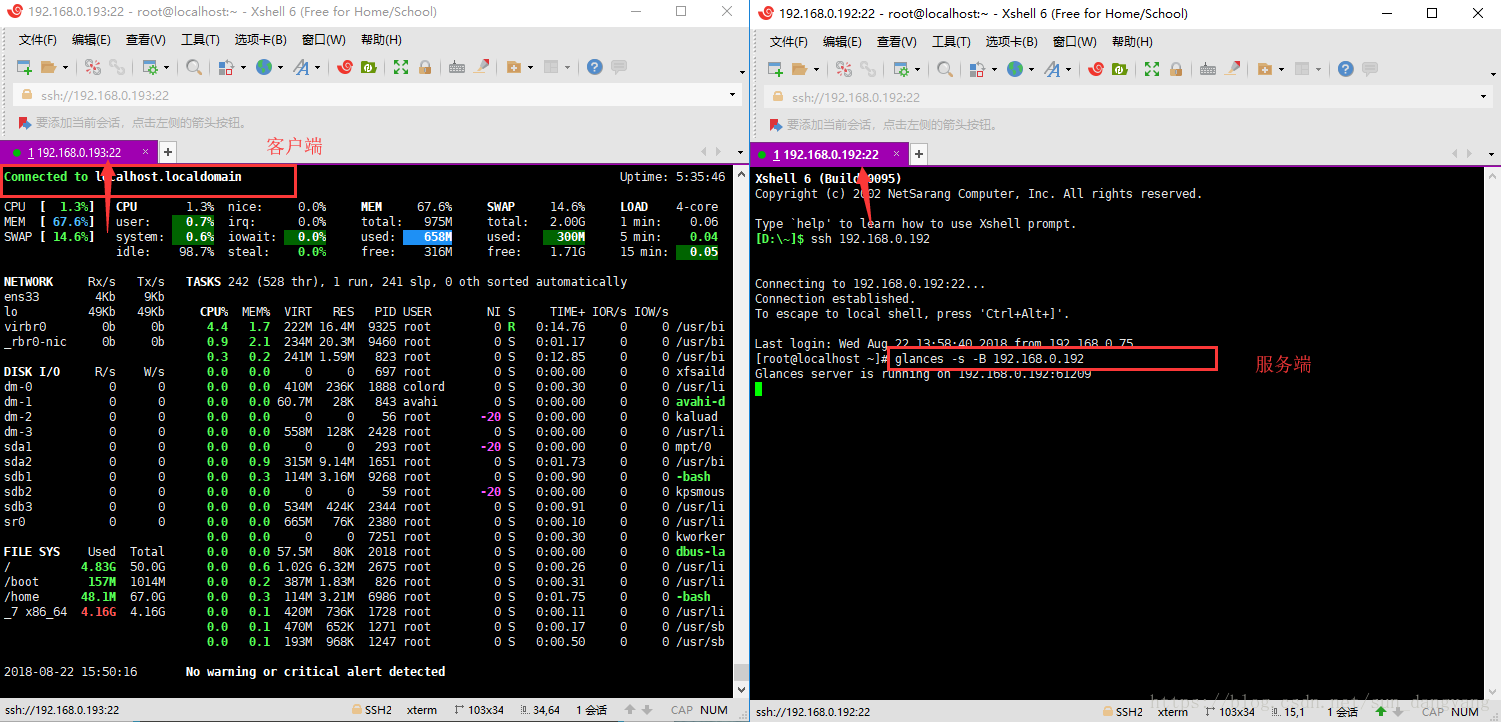The height and width of the screenshot is (722, 1501).
Task: Click 'ens33' network interface row
Action: tap(85, 296)
